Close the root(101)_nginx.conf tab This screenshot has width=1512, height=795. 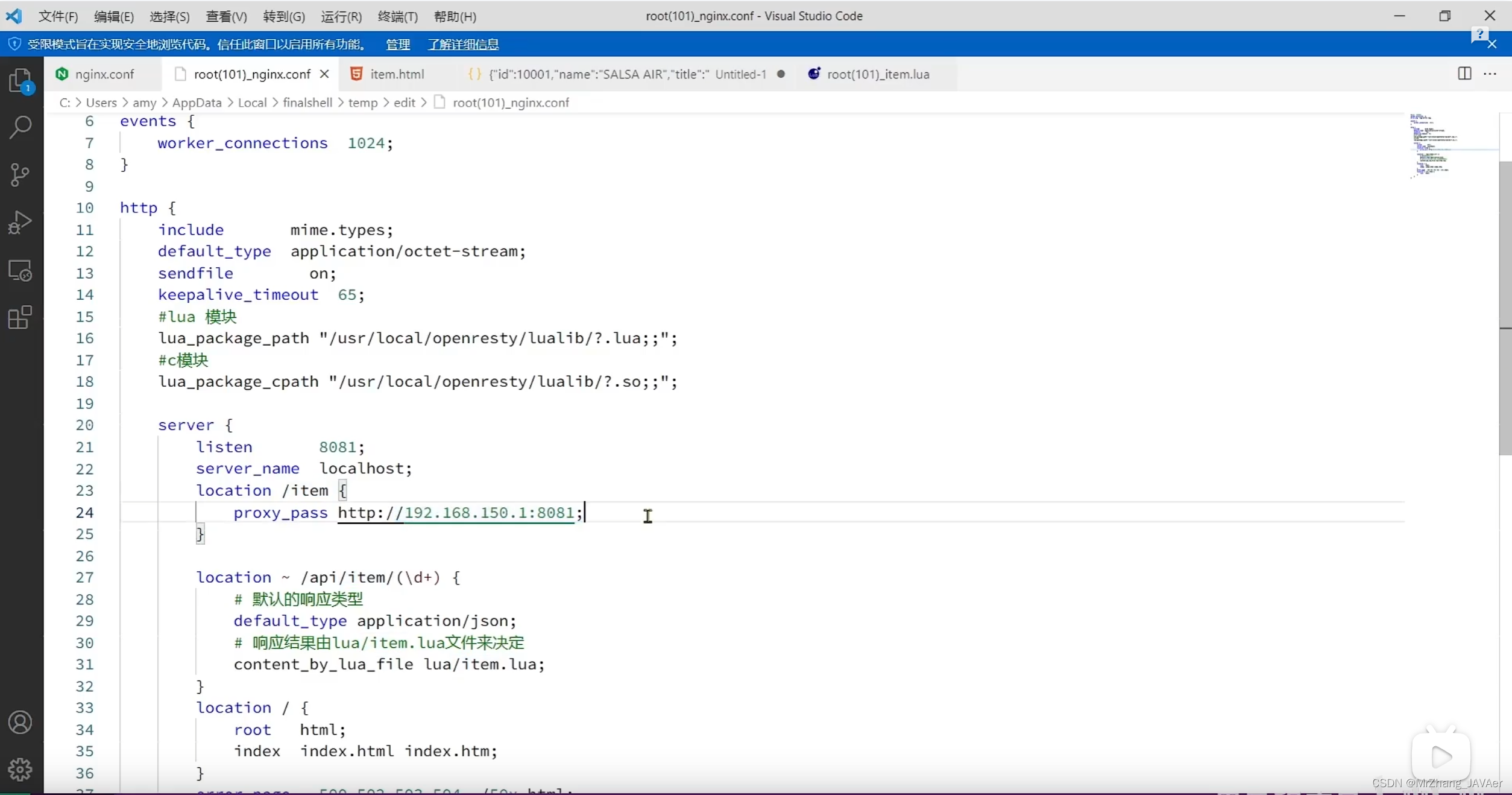click(324, 74)
